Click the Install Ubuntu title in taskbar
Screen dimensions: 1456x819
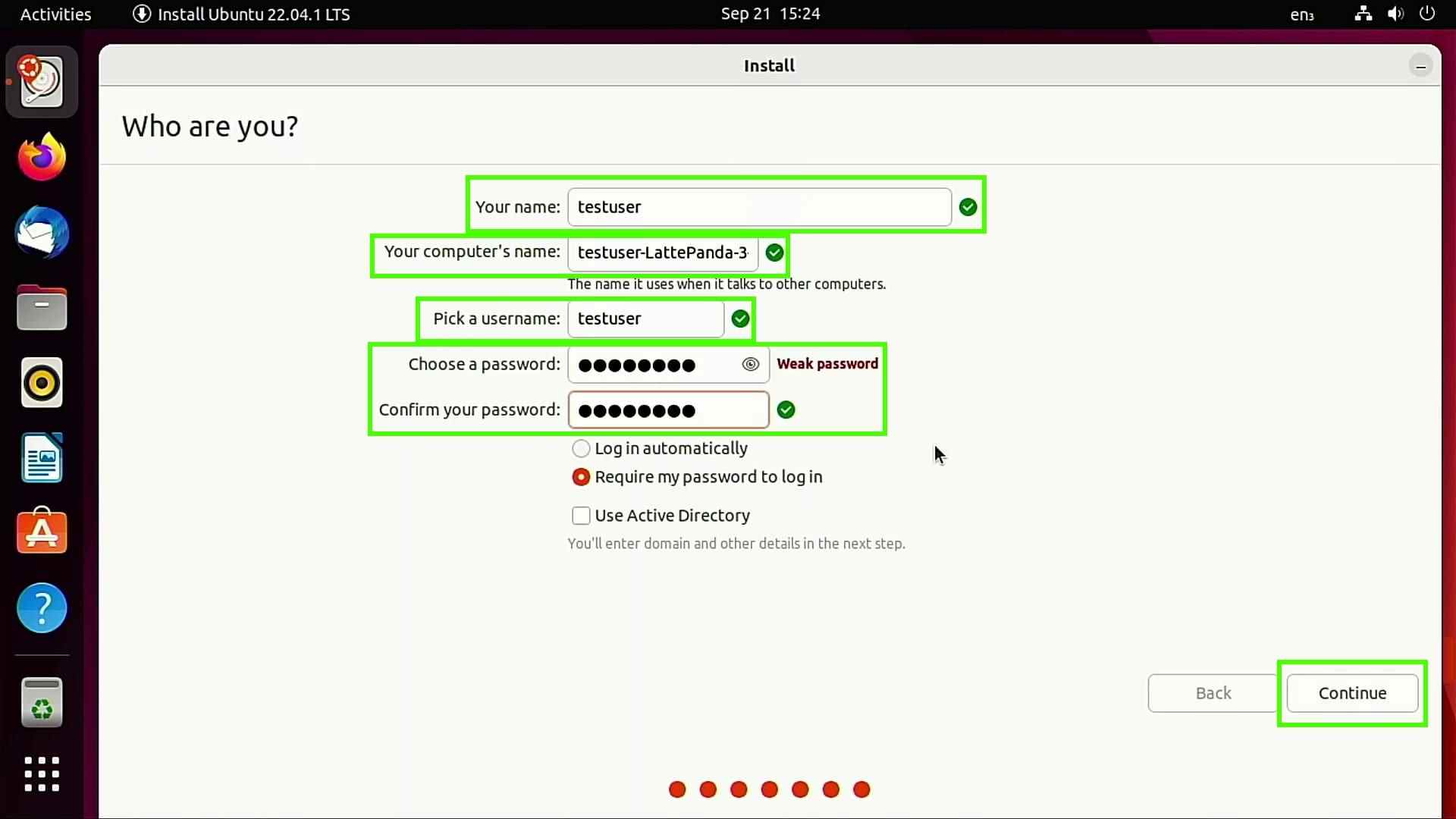pos(253,13)
